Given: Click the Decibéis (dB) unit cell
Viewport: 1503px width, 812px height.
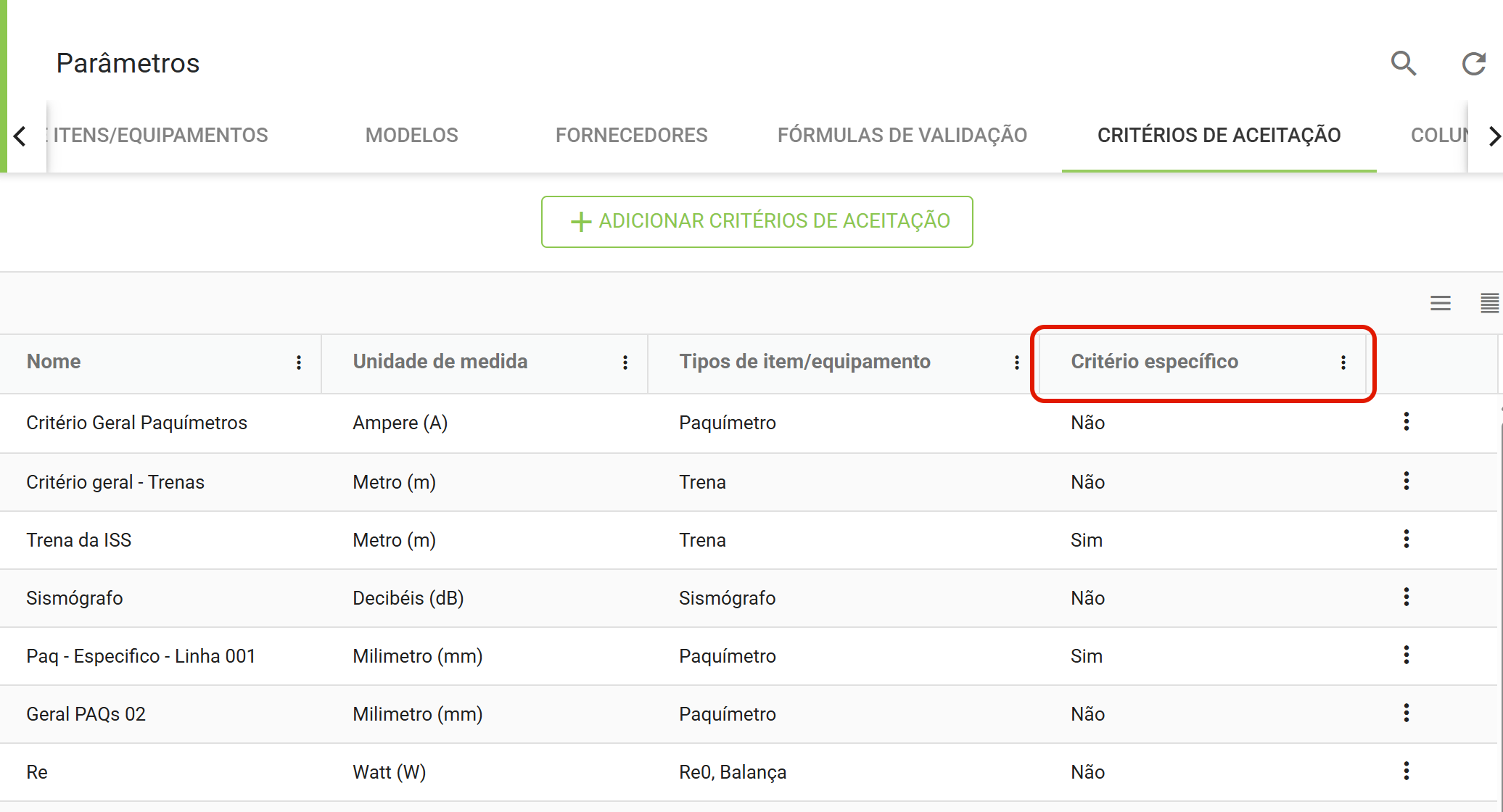Looking at the screenshot, I should (408, 598).
